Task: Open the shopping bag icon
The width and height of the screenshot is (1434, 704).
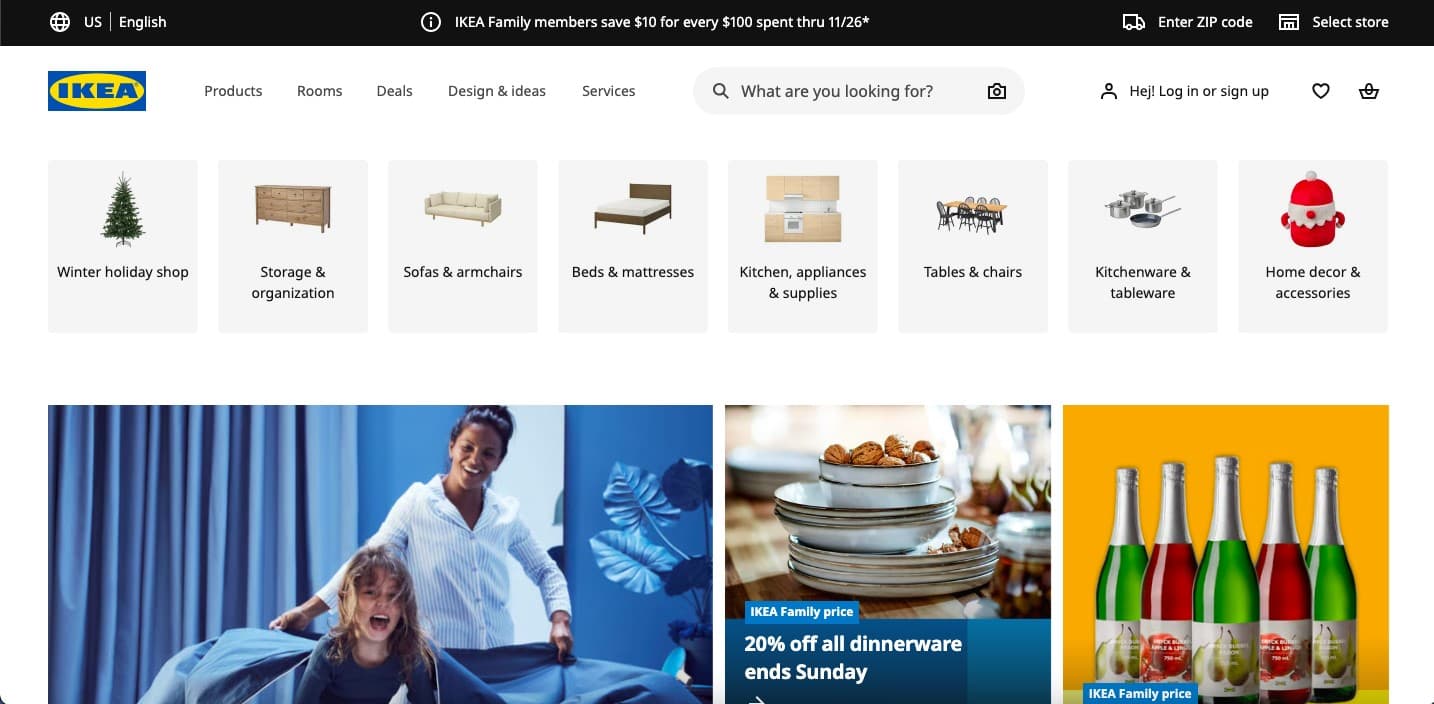Action: pos(1369,91)
